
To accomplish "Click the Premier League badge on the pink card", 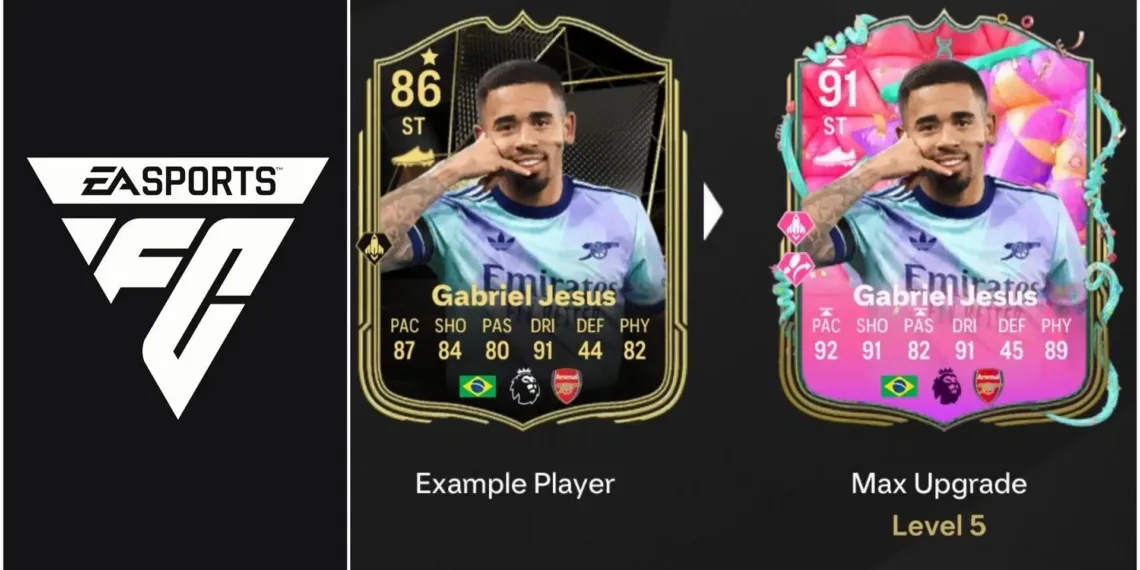I will (946, 386).
